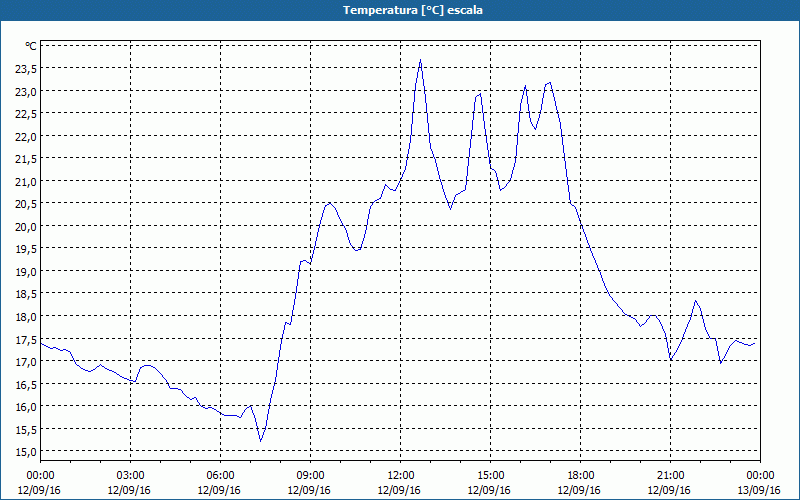Click the 15,0 axis value

(x=26, y=452)
